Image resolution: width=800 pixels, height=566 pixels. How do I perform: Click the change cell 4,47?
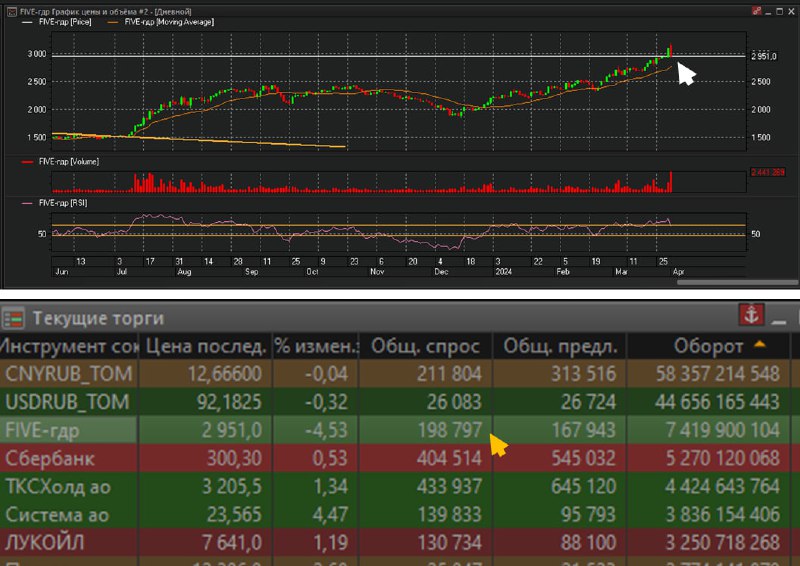(316, 514)
